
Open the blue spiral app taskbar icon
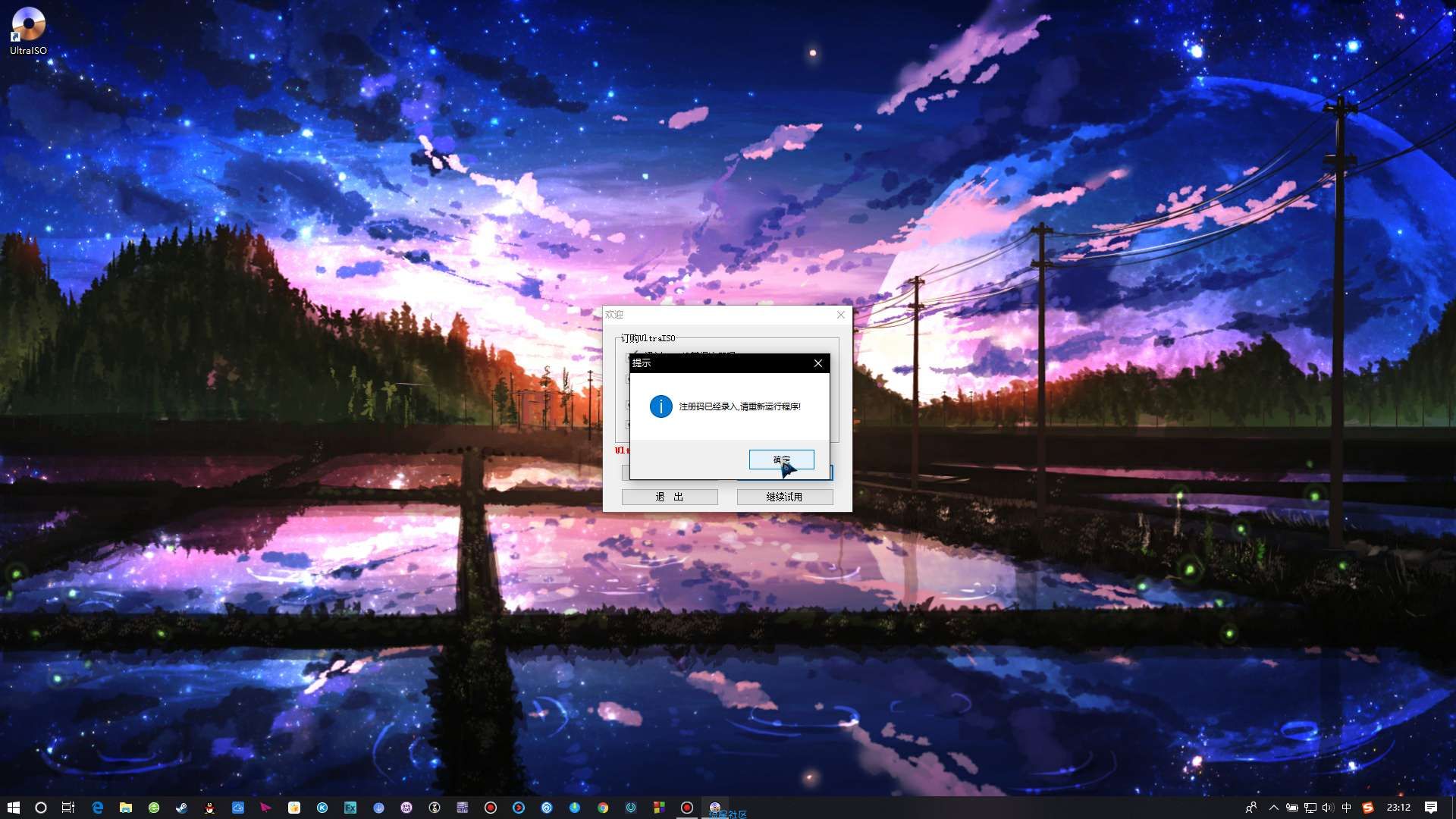[x=547, y=808]
